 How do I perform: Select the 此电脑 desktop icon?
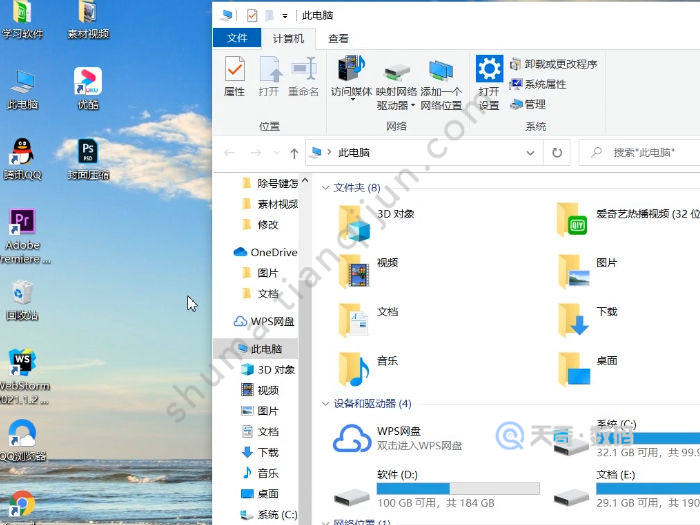(22, 89)
